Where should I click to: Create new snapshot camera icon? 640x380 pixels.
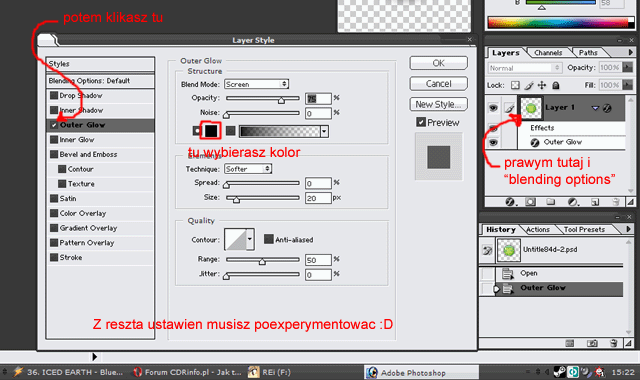coord(592,343)
